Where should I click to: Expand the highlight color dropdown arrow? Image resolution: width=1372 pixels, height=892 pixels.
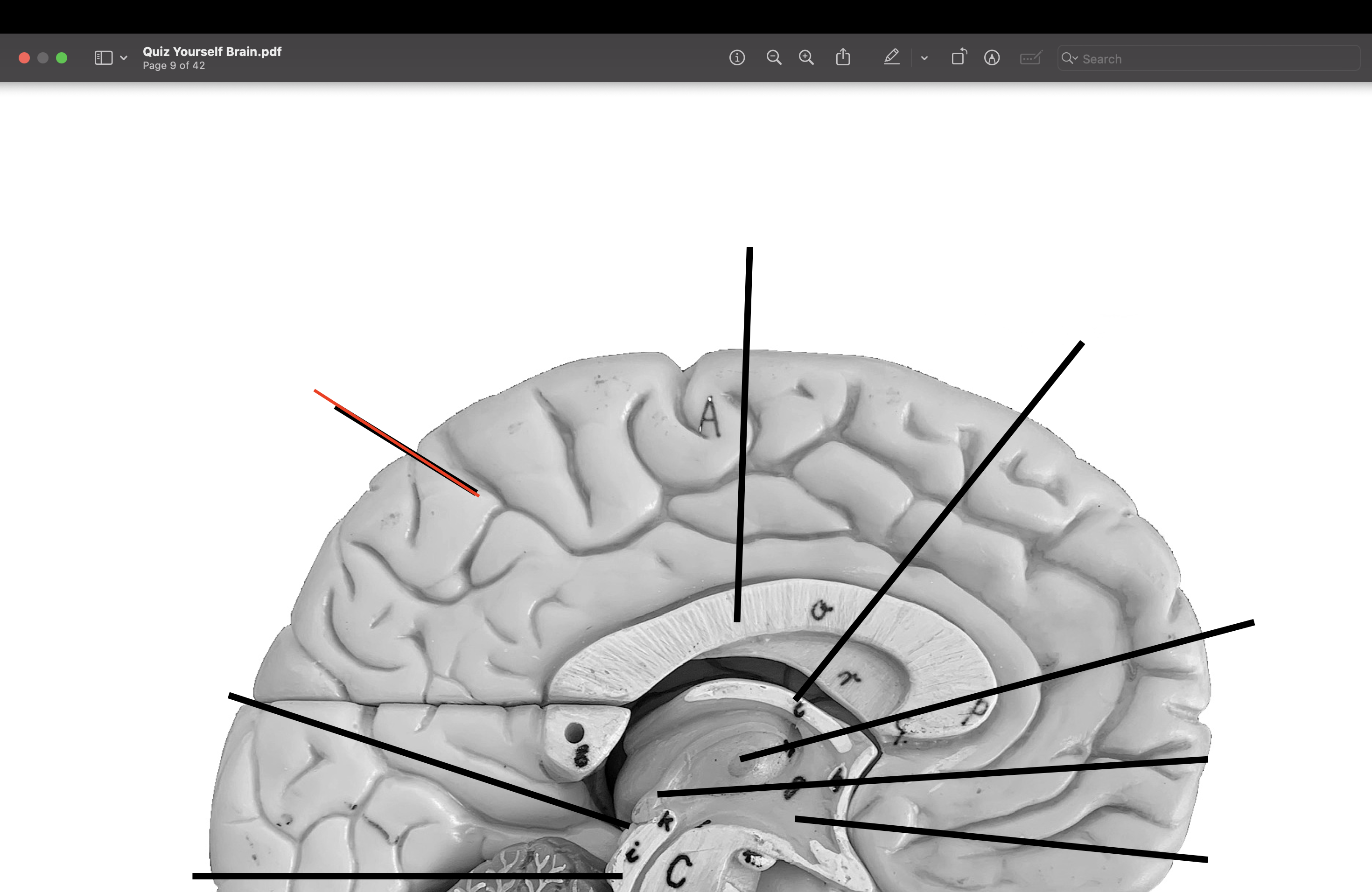924,58
